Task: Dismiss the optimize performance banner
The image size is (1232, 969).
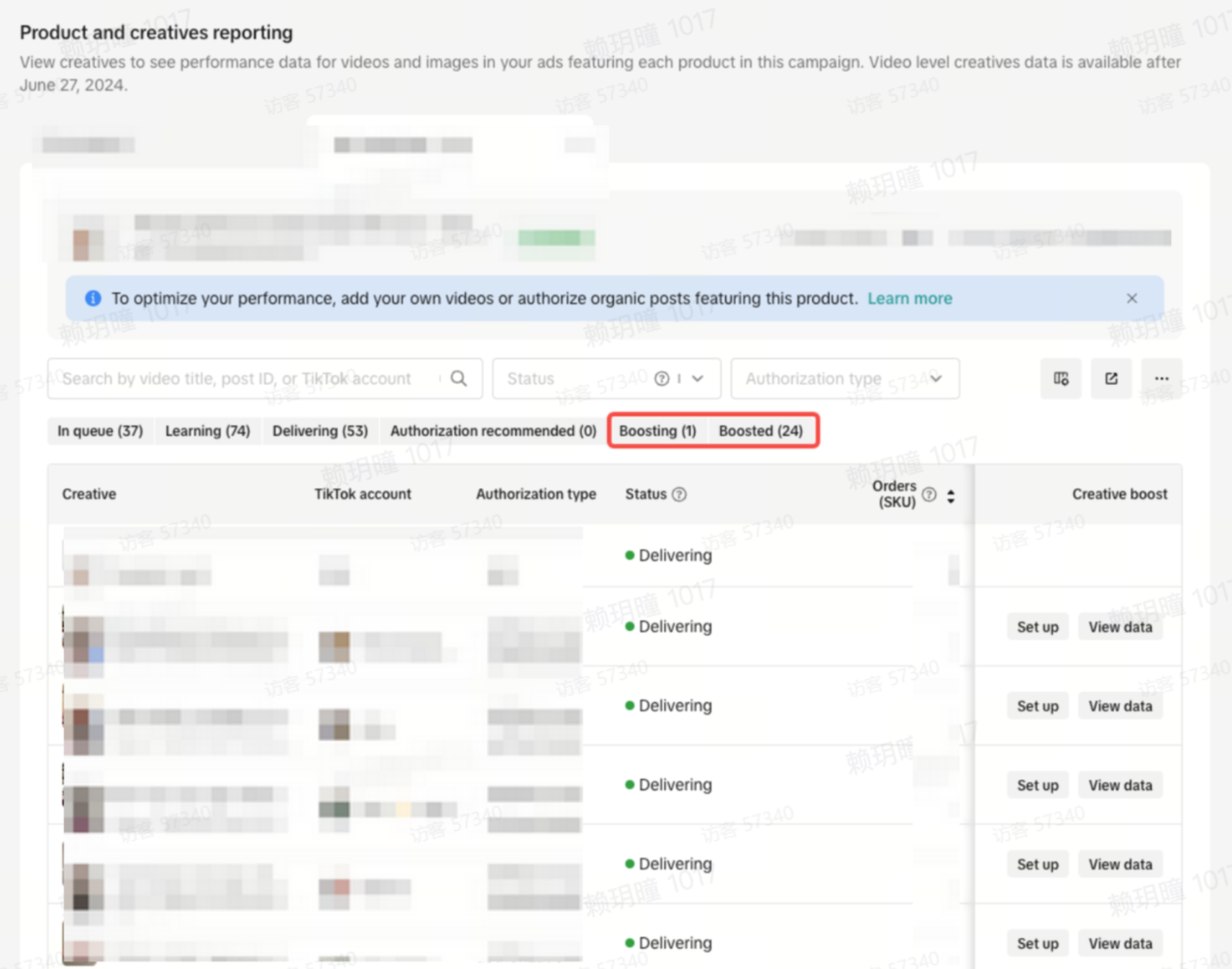Action: pyautogui.click(x=1131, y=298)
